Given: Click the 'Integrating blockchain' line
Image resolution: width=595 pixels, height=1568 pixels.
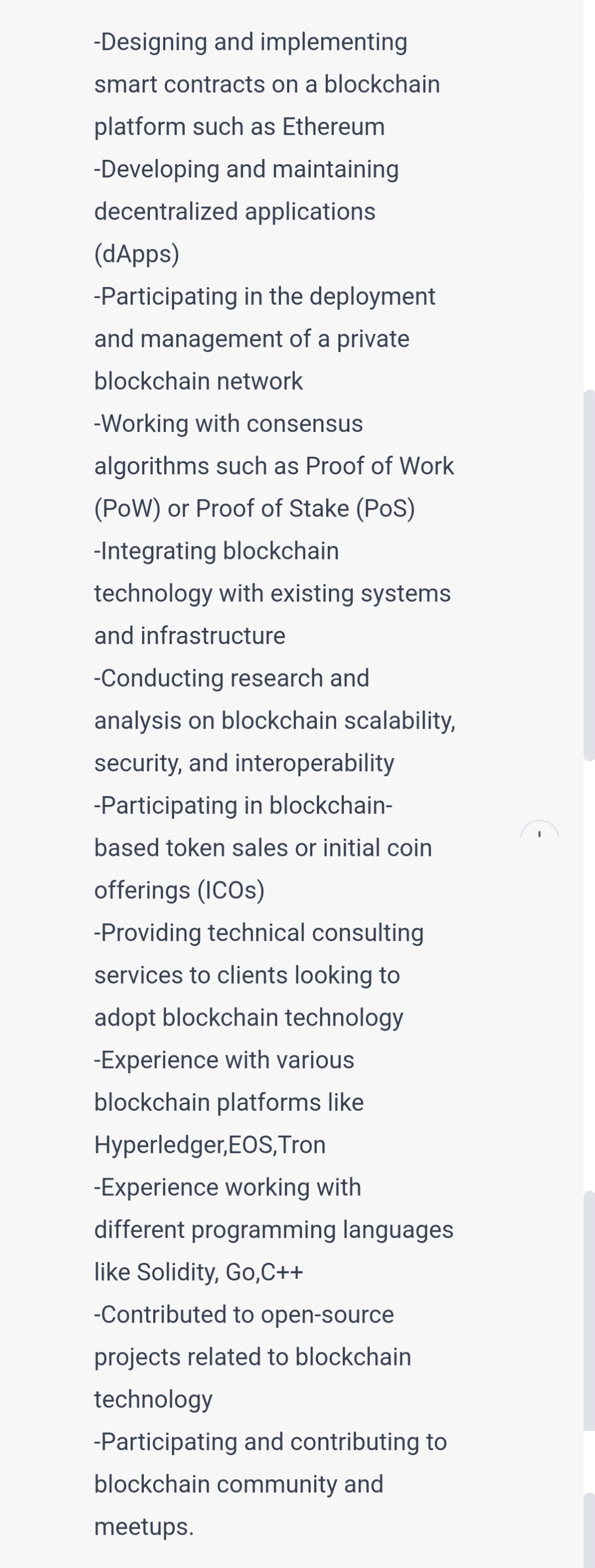Looking at the screenshot, I should 216,551.
